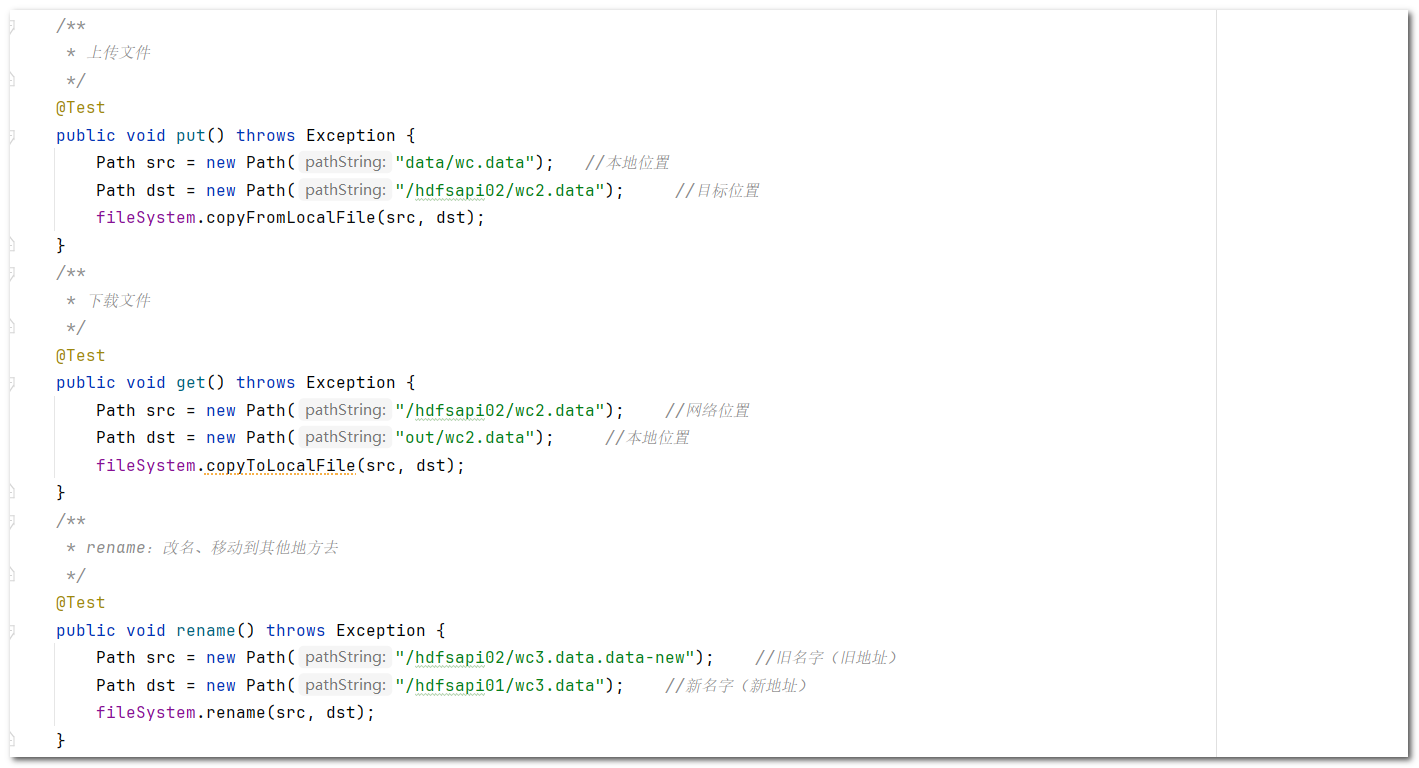Image resolution: width=1419 pixels, height=768 pixels.
Task: Click the copyFromLocalFile method call
Action: [290, 218]
